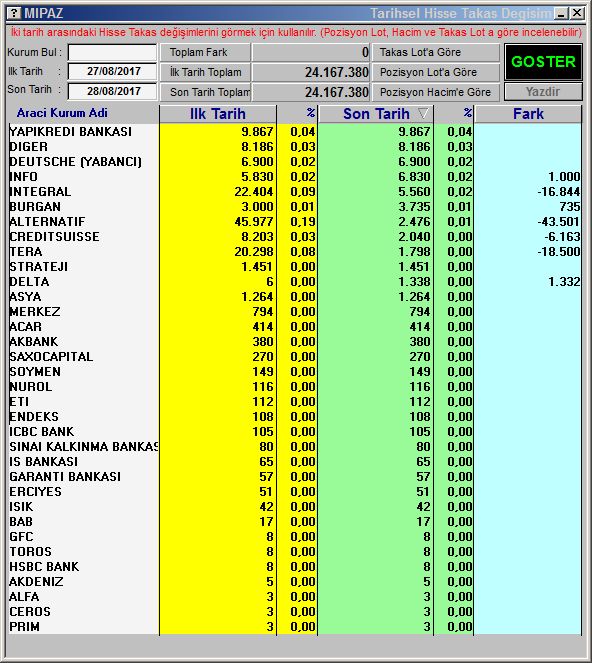Click Araci Kurum Adi column header
592x663 pixels.
62,113
